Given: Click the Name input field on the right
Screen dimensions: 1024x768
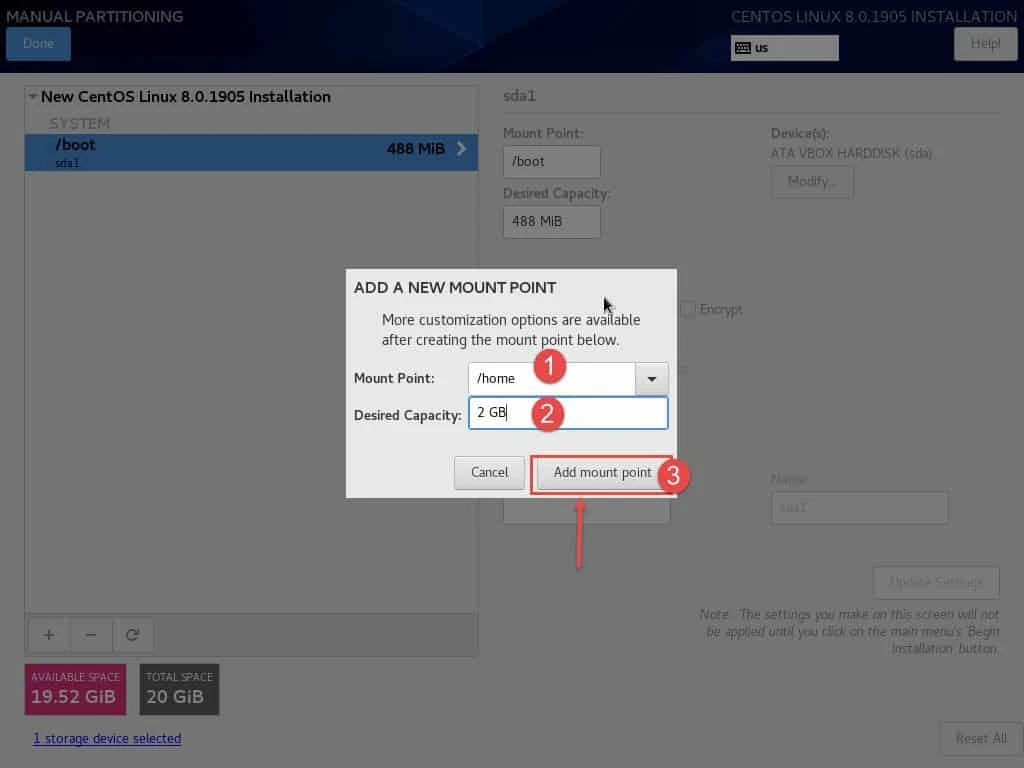Looking at the screenshot, I should click(859, 508).
